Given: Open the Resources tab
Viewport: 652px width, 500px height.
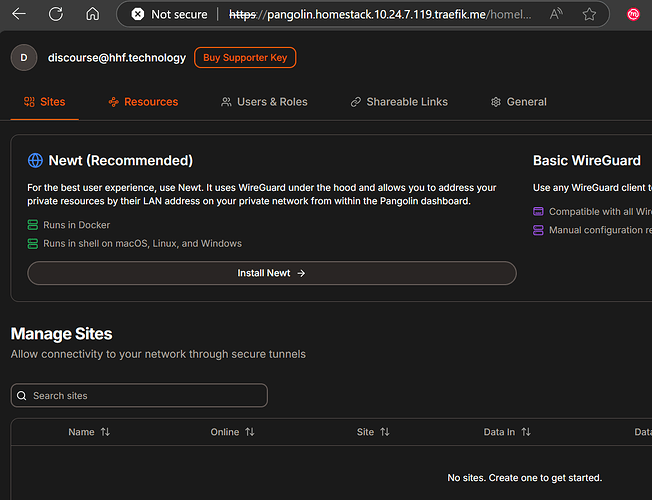Looking at the screenshot, I should click(x=143, y=102).
